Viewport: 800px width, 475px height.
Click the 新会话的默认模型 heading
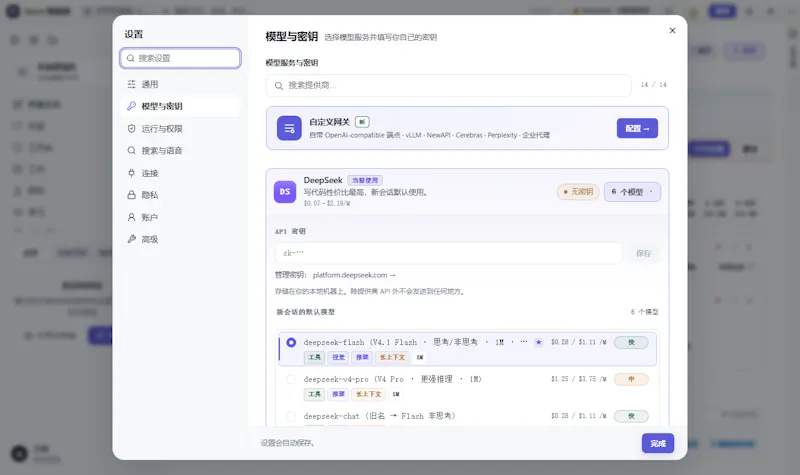click(306, 312)
